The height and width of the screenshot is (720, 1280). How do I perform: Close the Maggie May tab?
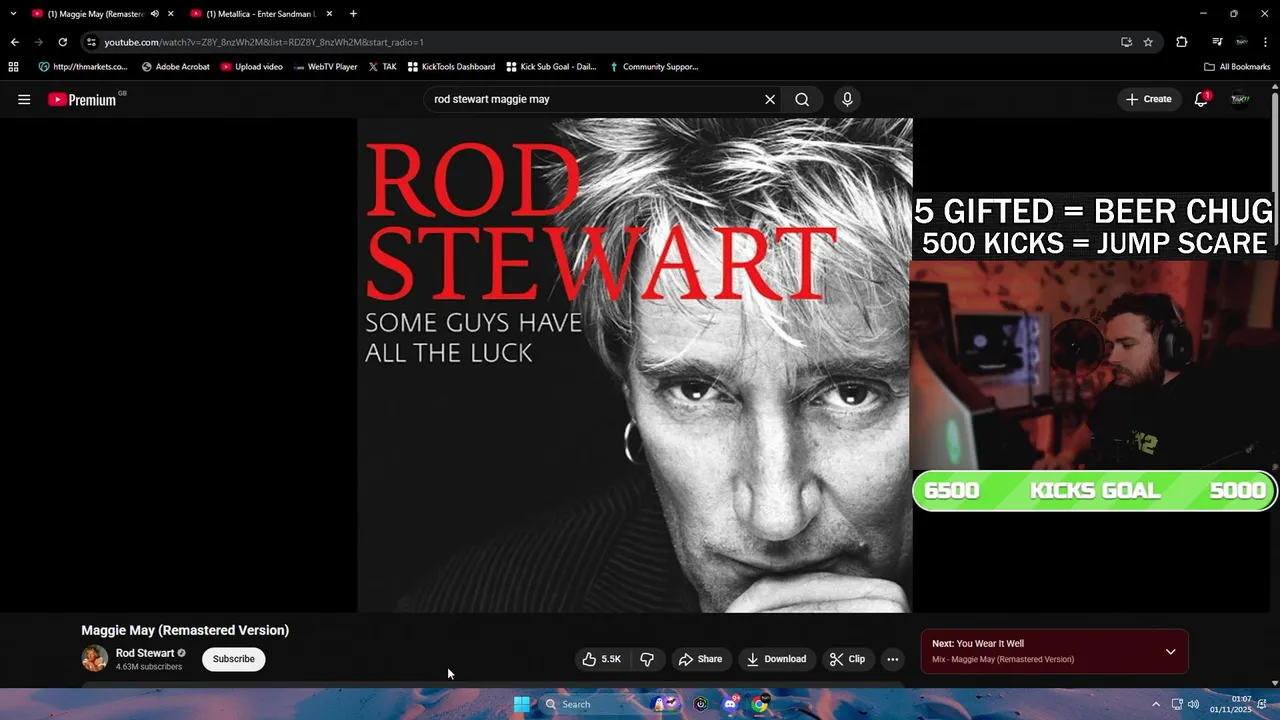click(x=171, y=14)
